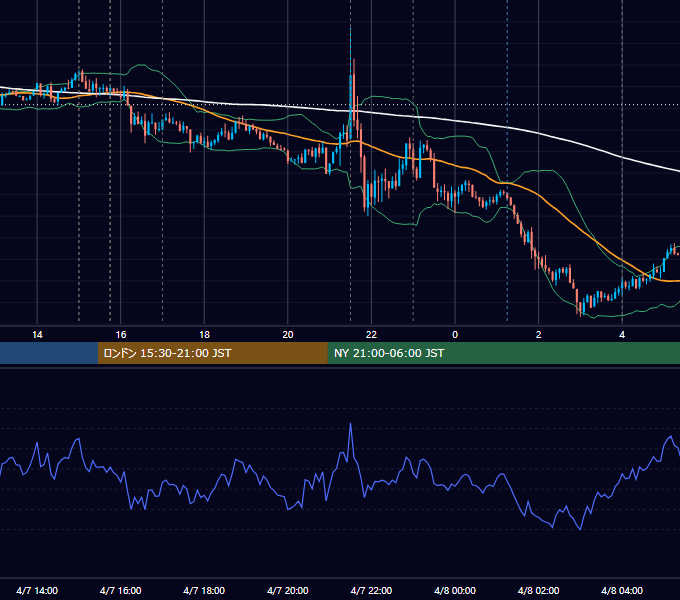Click the NY 21:00-06:00 JST session bar
680x600 pixels.
click(503, 353)
